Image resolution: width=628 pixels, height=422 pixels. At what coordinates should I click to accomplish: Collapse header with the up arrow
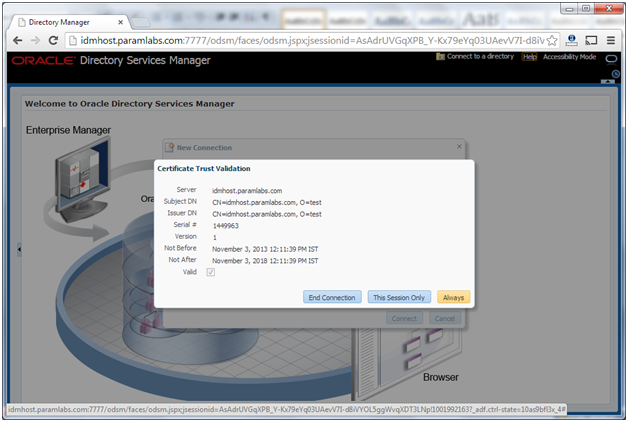click(x=608, y=81)
